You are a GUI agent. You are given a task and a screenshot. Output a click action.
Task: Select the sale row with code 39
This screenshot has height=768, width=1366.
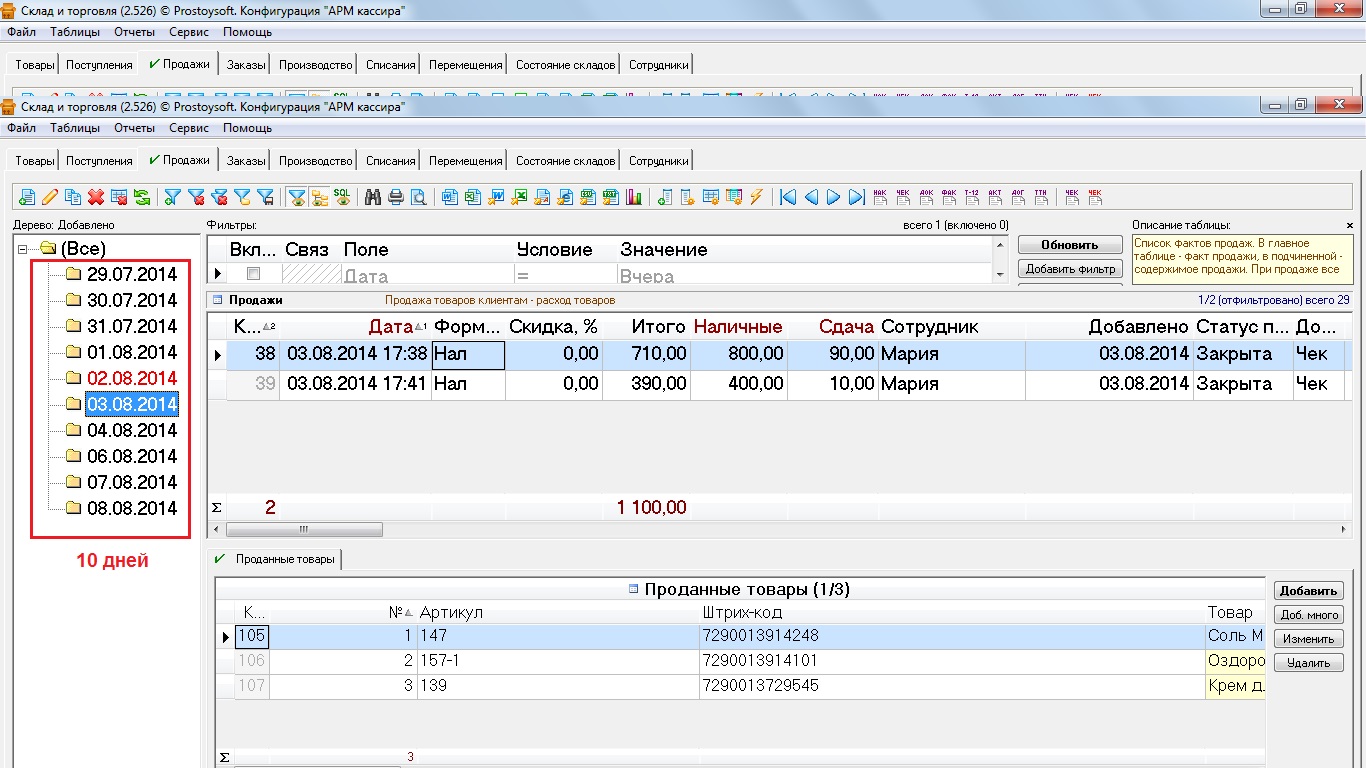click(780, 384)
